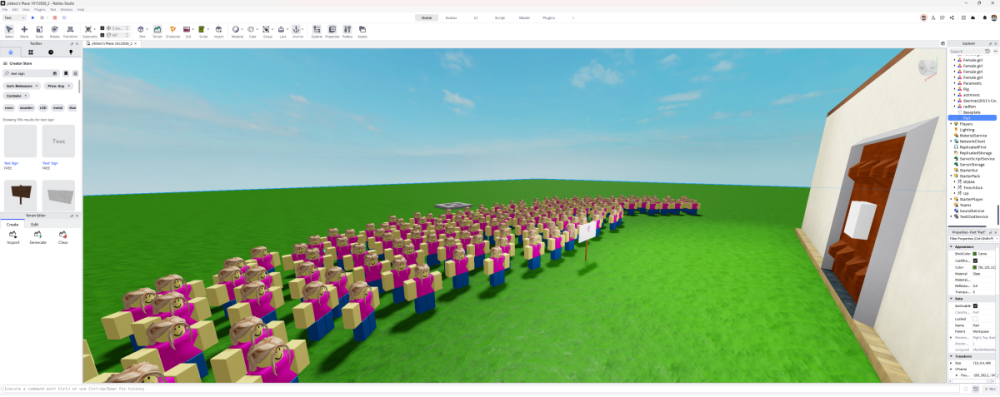The width and height of the screenshot is (1000, 397).
Task: Activate the Scale tool
Action: pos(40,31)
